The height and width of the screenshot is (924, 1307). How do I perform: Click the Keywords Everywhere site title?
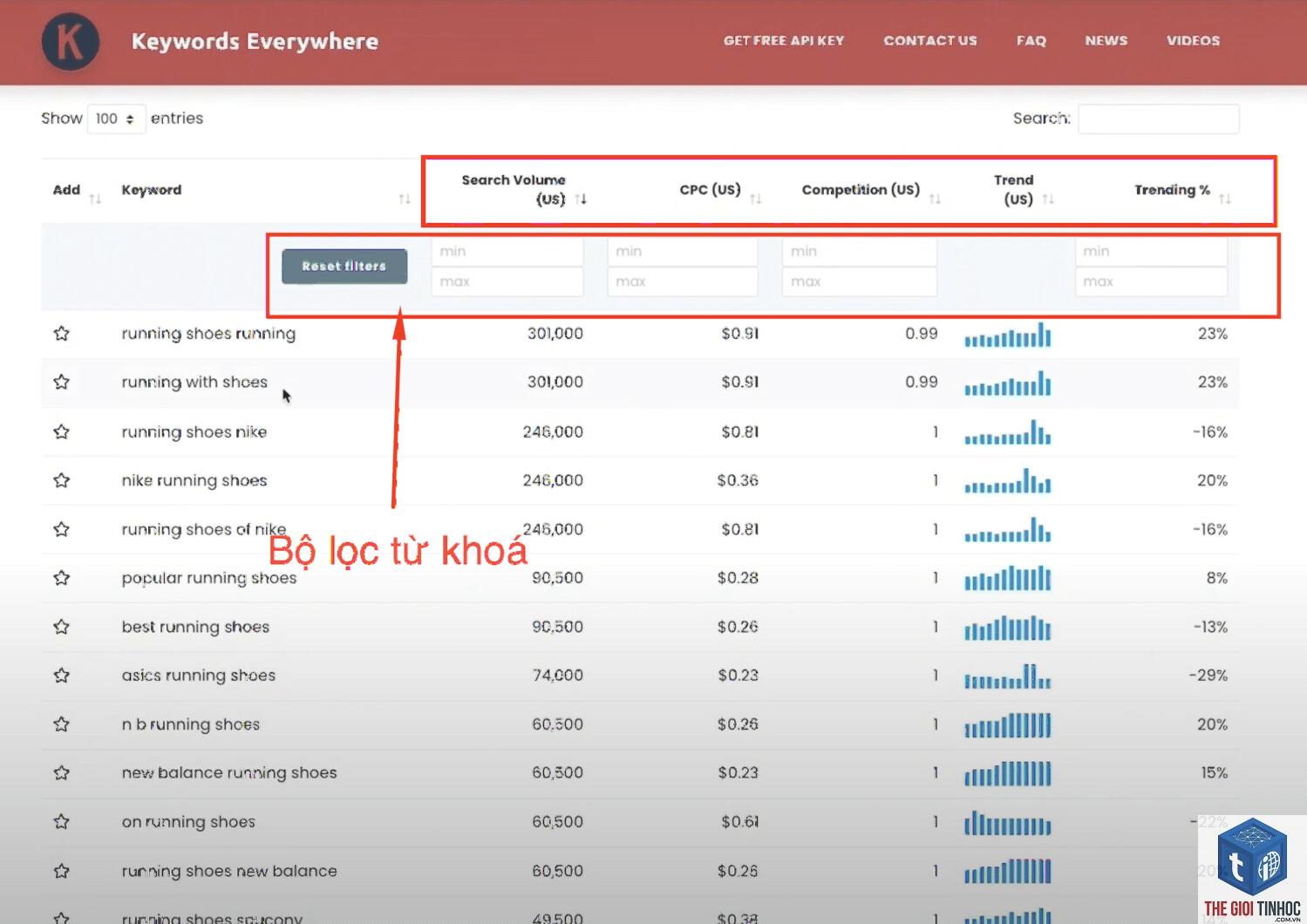pos(255,42)
